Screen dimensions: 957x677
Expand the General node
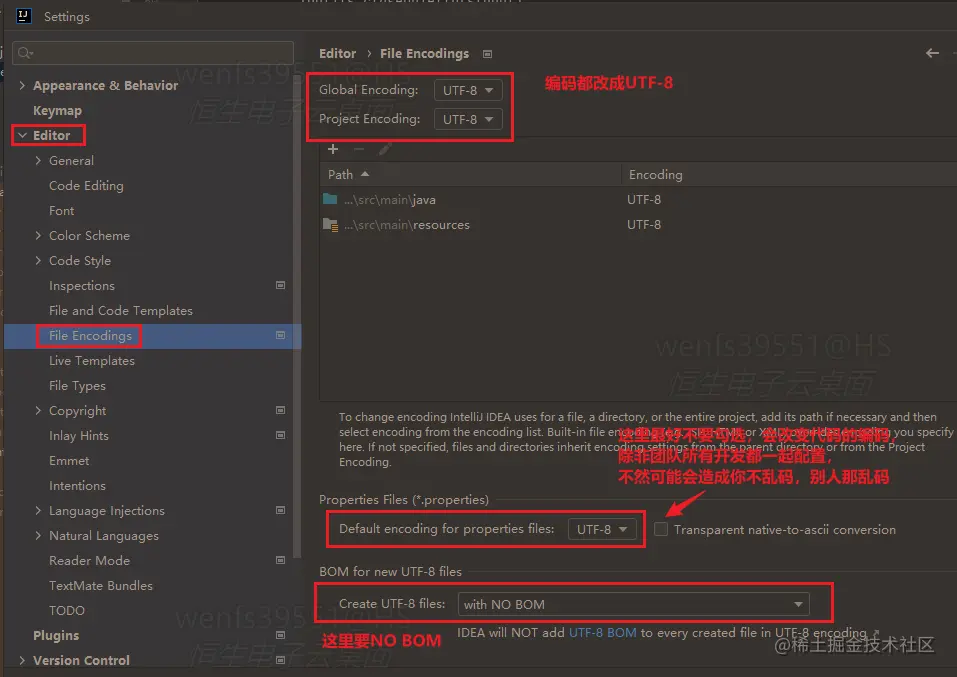[x=38, y=161]
